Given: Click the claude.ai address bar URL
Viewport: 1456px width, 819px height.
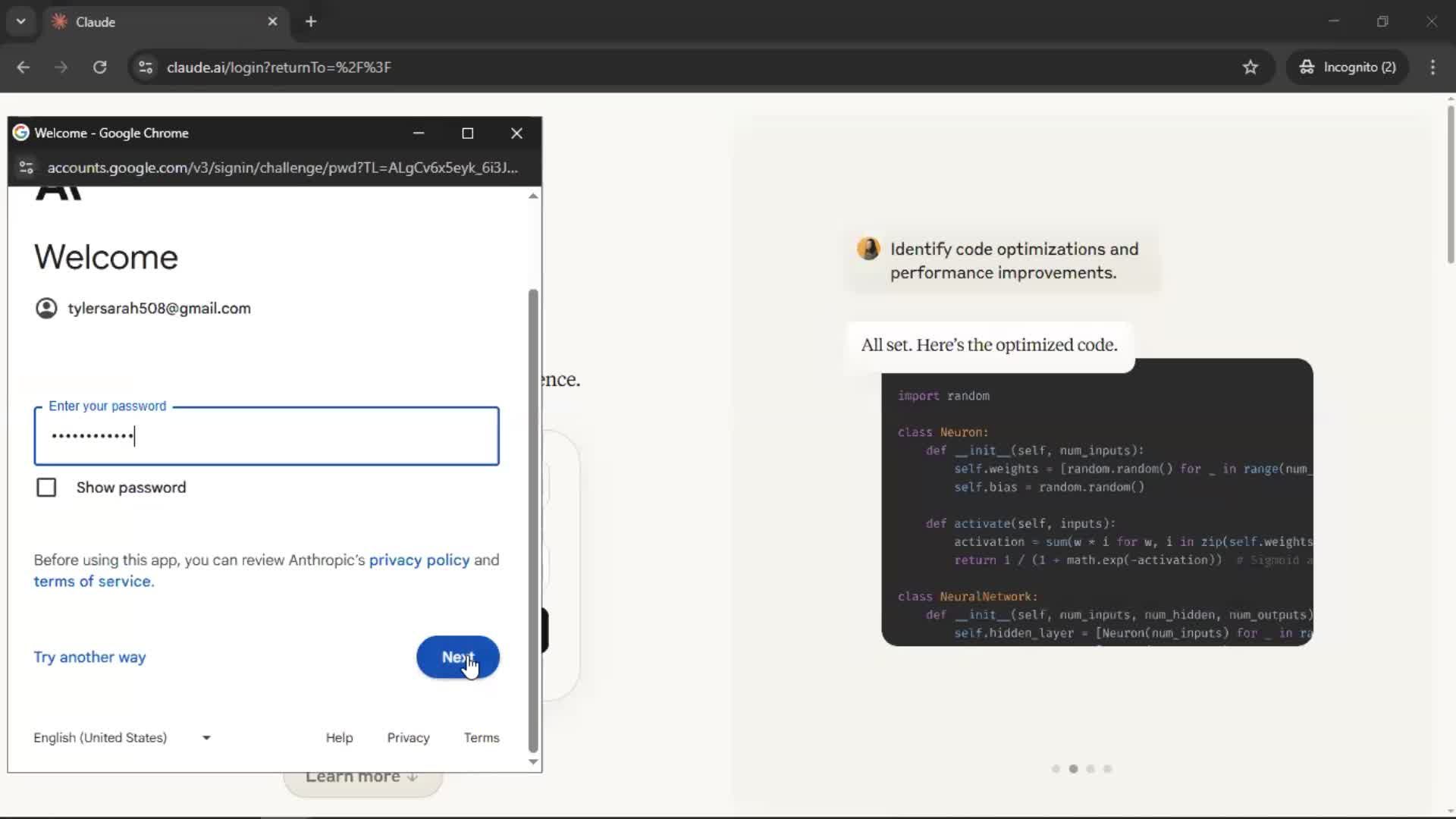Looking at the screenshot, I should pyautogui.click(x=278, y=67).
